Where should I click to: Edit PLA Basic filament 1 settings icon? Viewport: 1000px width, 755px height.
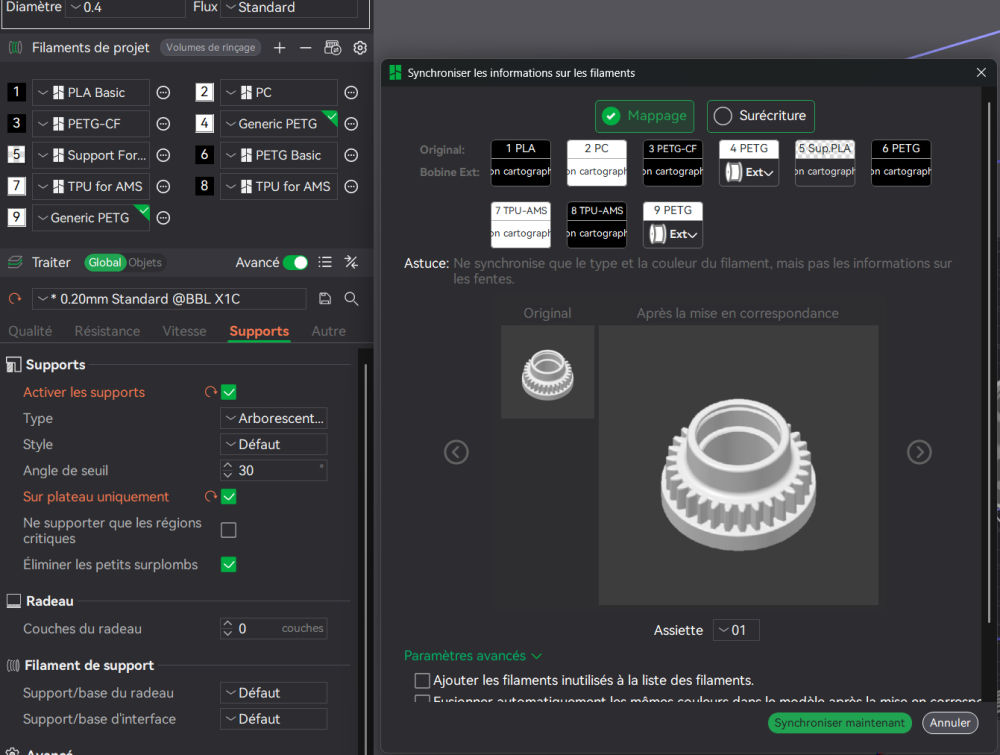(163, 92)
